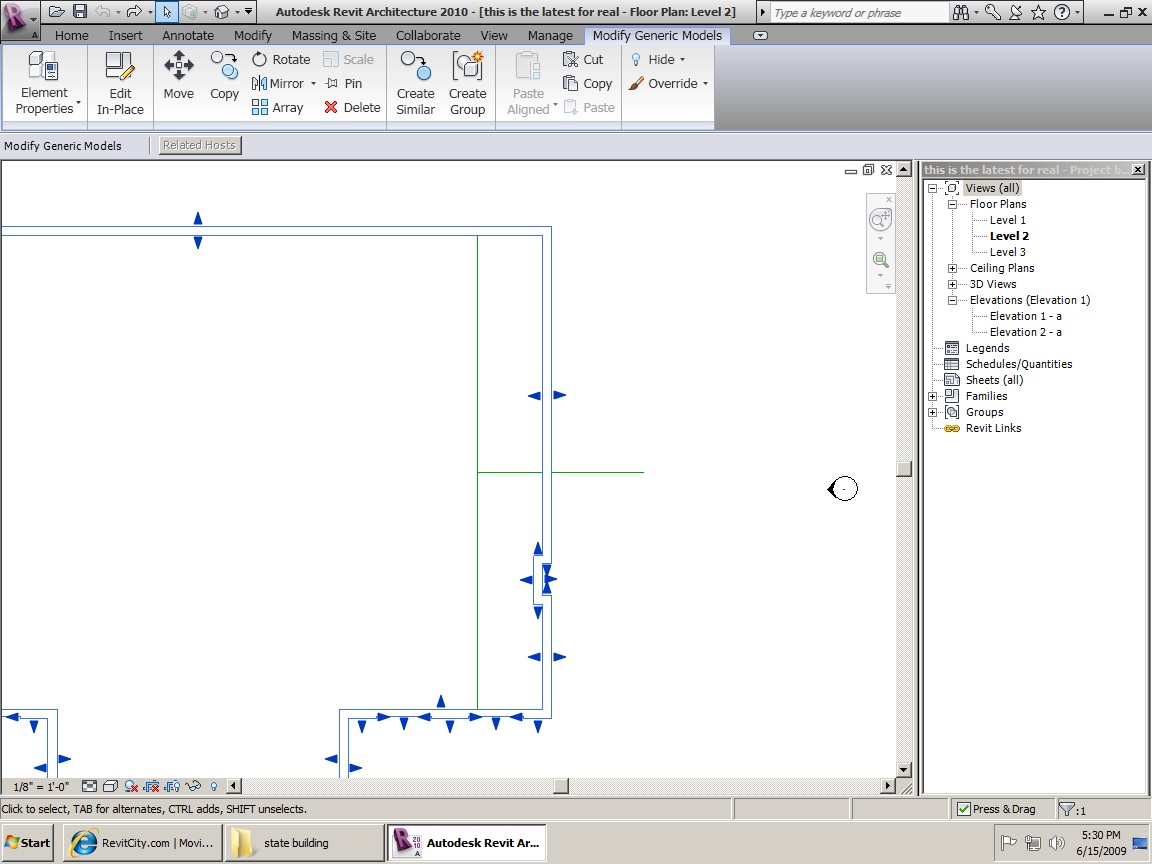Open Create Similar tool

[x=415, y=82]
